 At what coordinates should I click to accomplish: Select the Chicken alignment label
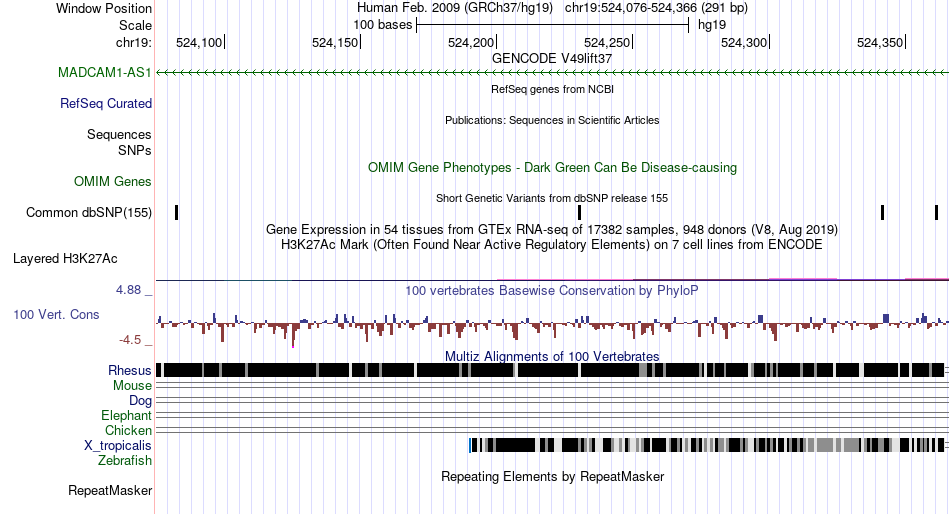(128, 430)
